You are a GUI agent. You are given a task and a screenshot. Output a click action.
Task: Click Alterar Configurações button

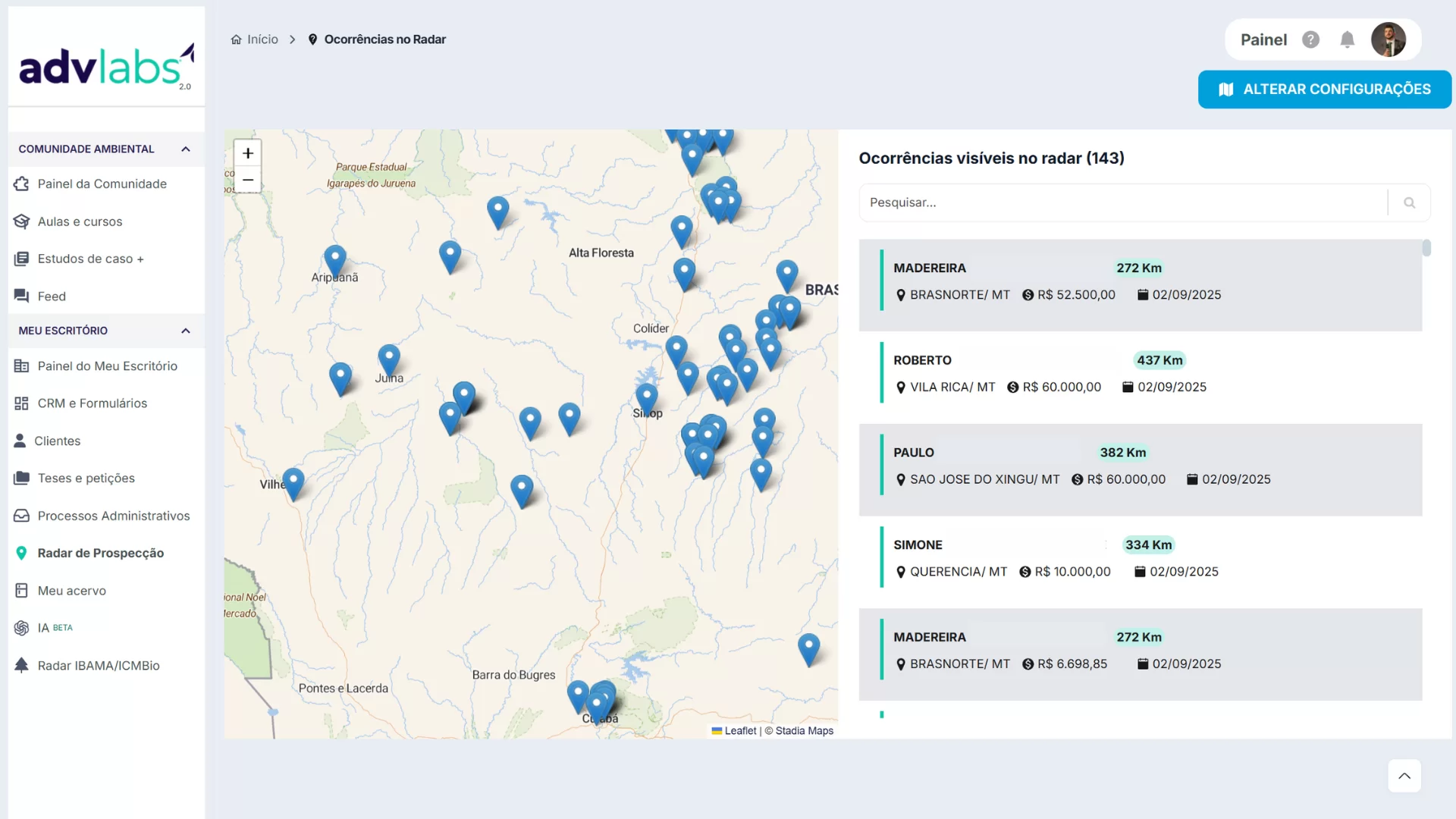click(1324, 89)
